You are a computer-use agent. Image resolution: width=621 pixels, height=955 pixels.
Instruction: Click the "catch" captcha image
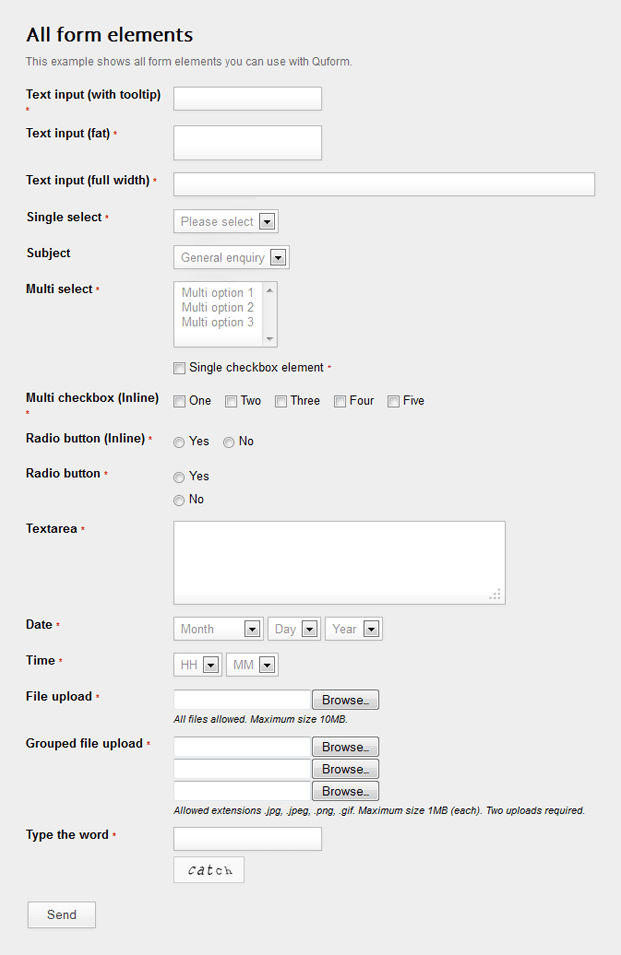(x=208, y=870)
